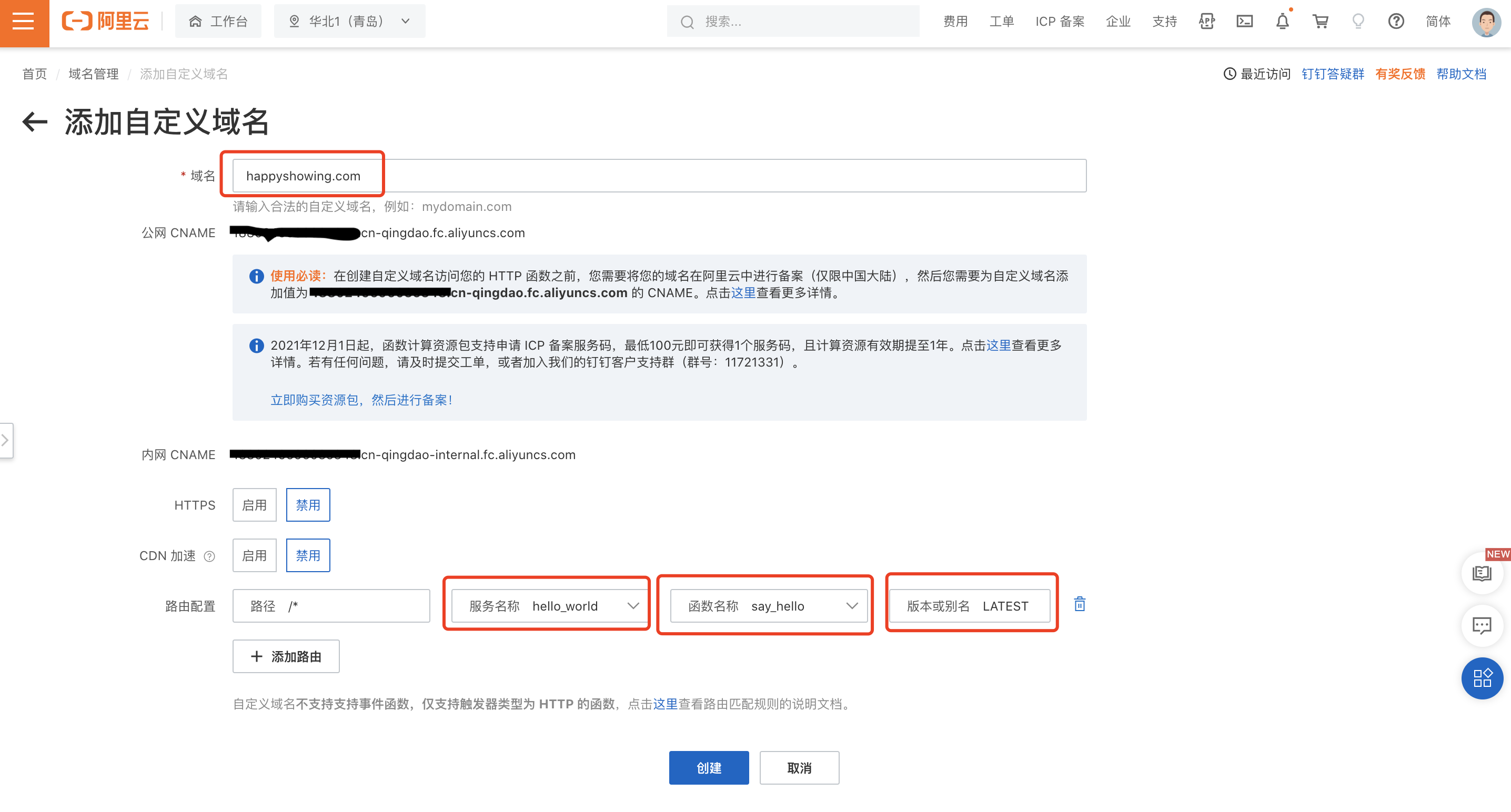Open the 费用 menu
The image size is (1511, 812).
955,22
